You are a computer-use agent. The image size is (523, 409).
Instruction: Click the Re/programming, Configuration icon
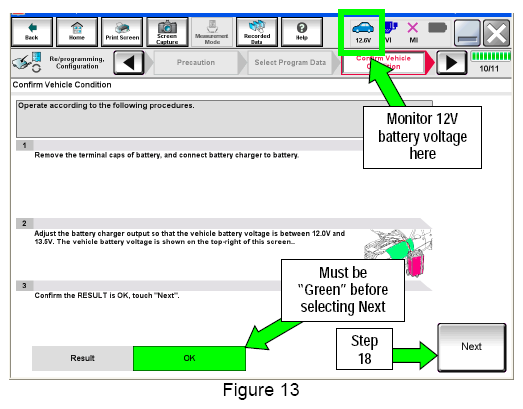(x=27, y=62)
